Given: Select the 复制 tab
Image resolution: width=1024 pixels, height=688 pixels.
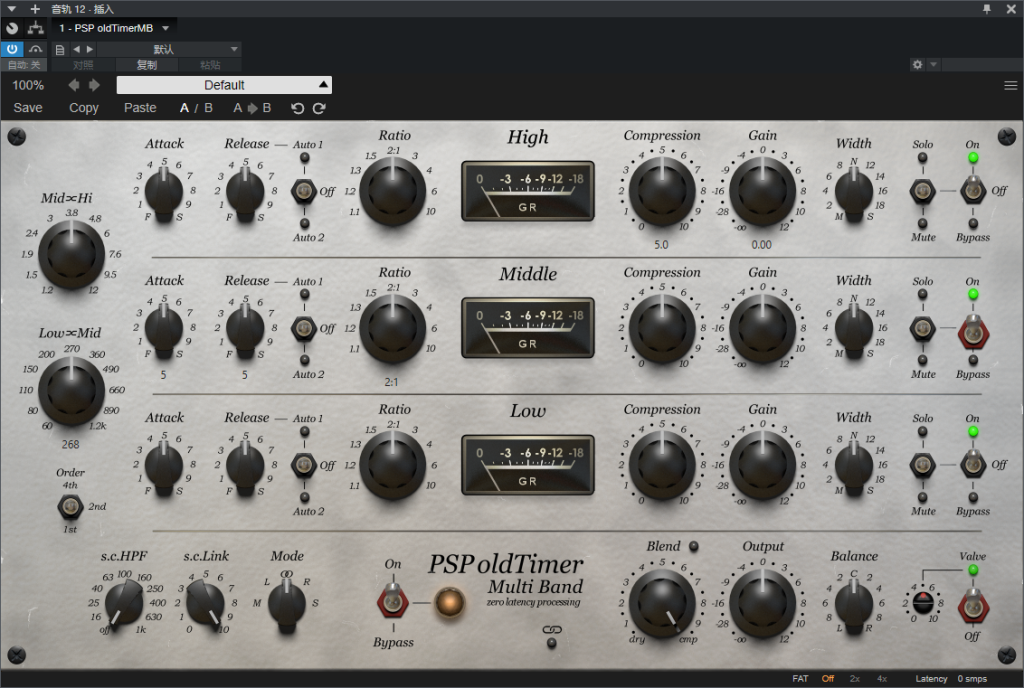Looking at the screenshot, I should (147, 65).
